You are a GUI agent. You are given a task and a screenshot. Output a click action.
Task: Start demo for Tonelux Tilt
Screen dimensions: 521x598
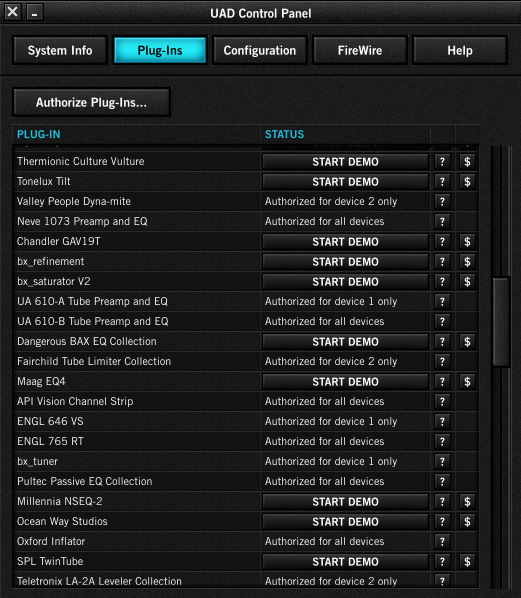pos(346,182)
